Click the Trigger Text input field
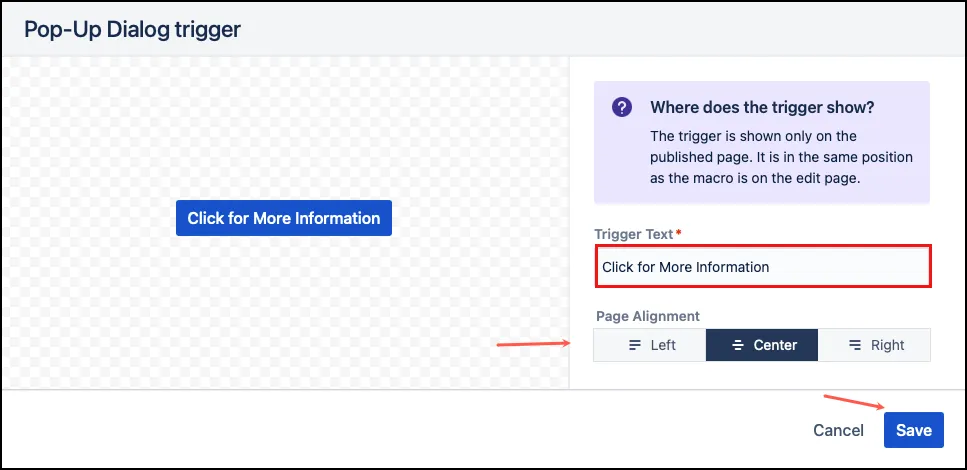Viewport: 967px width, 470px height. coord(763,266)
